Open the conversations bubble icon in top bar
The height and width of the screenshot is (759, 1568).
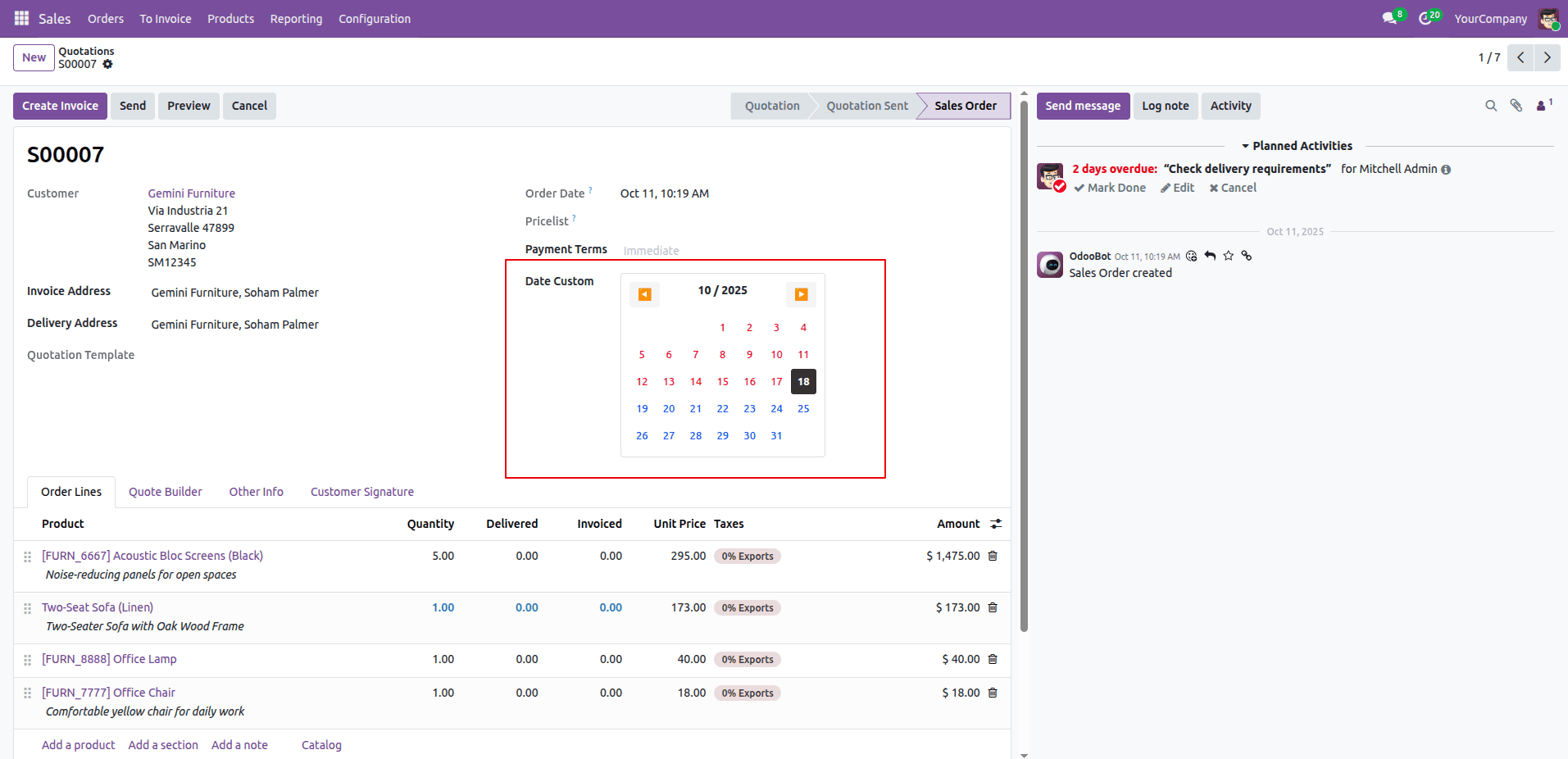1390,18
